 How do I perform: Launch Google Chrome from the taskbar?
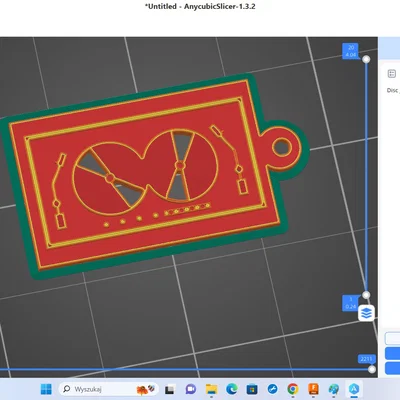(x=293, y=389)
